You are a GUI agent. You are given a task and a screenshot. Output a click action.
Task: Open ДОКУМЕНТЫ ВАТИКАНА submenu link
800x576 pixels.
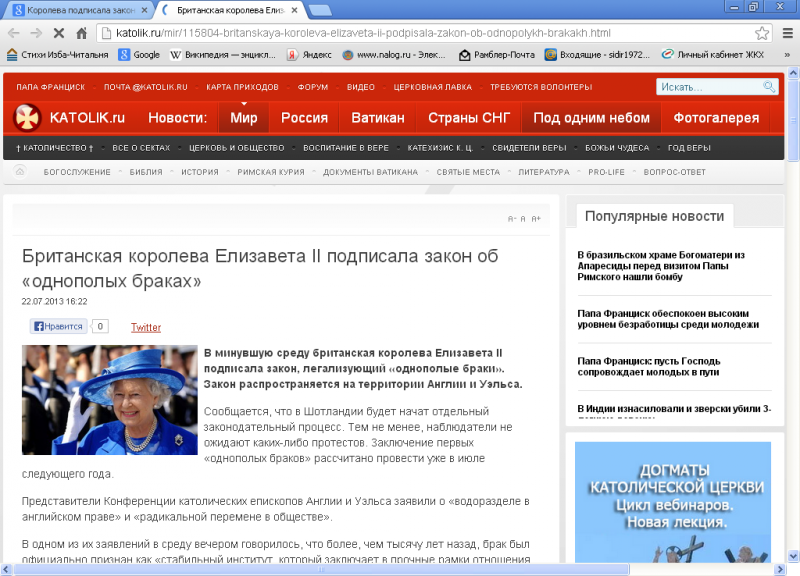(x=370, y=172)
